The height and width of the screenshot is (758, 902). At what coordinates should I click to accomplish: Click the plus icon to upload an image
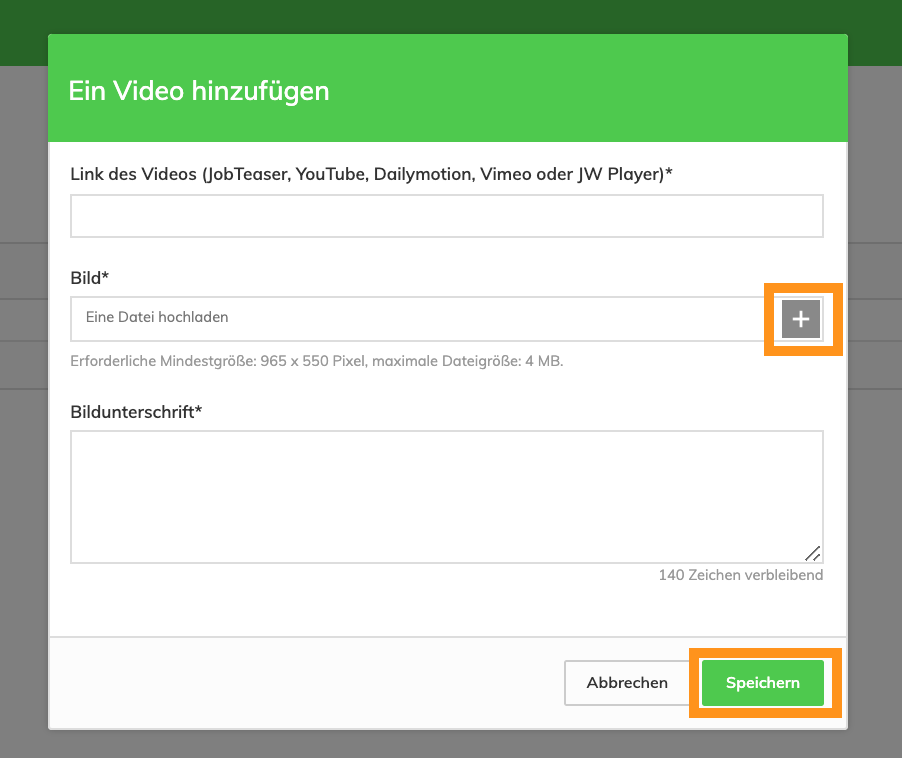801,319
